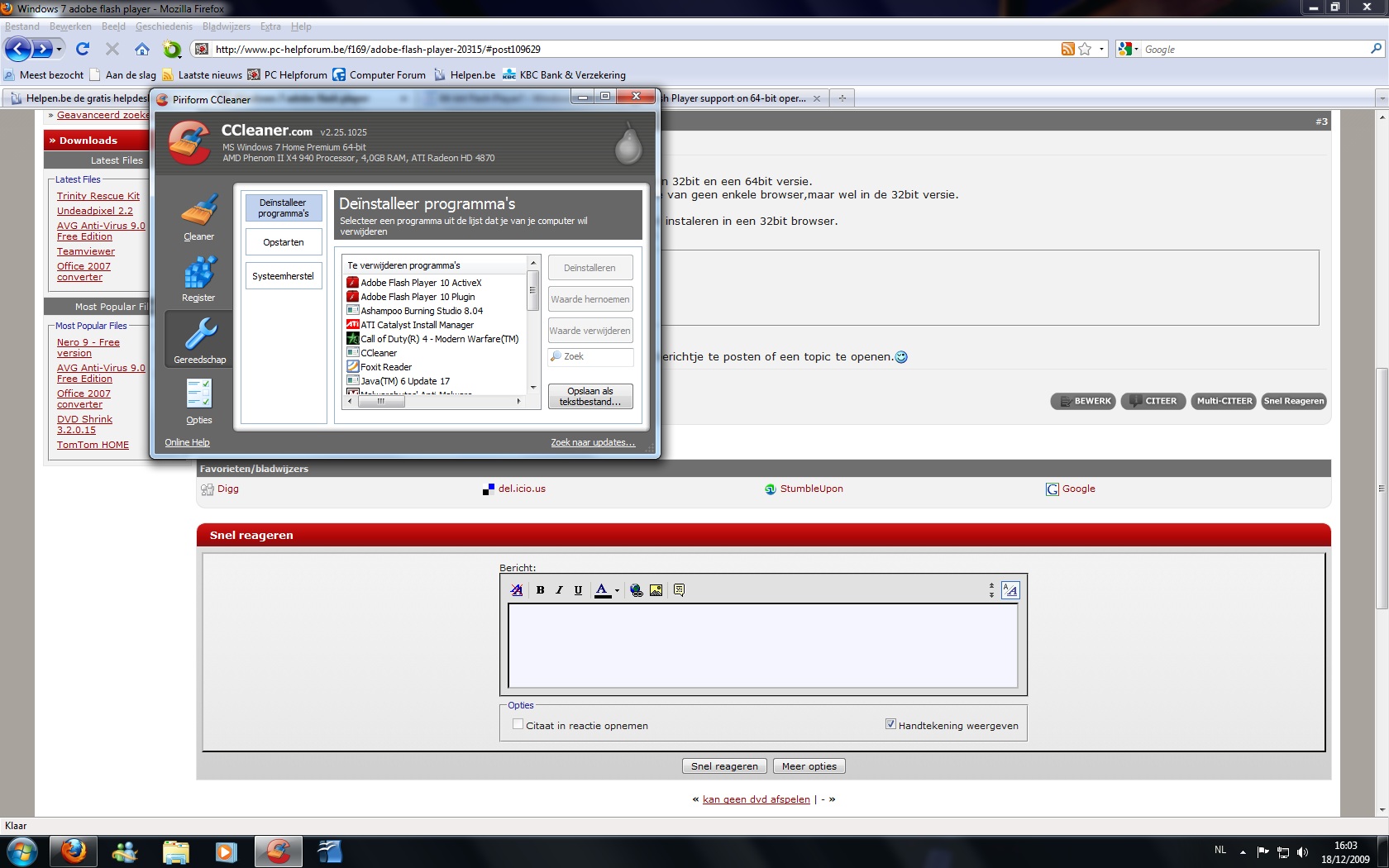The width and height of the screenshot is (1389, 868).
Task: Open the back/forward history dropdown arrow
Action: click(x=59, y=50)
